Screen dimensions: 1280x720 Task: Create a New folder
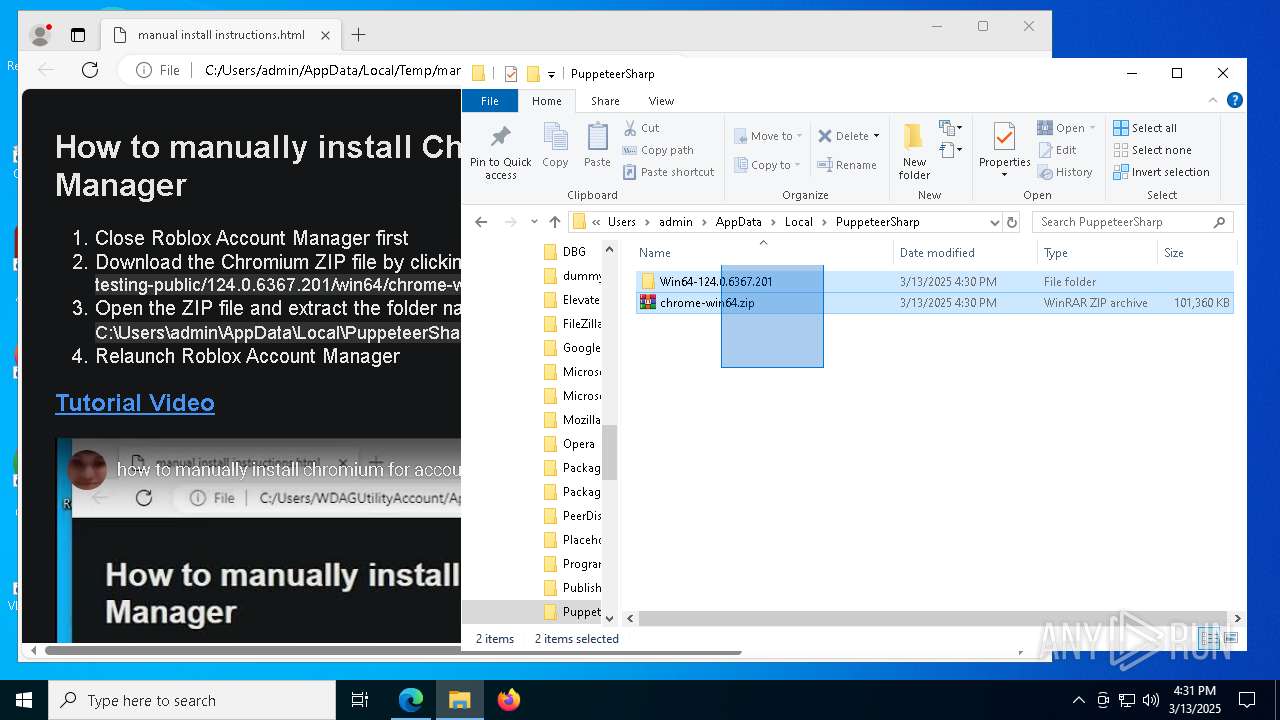point(914,151)
